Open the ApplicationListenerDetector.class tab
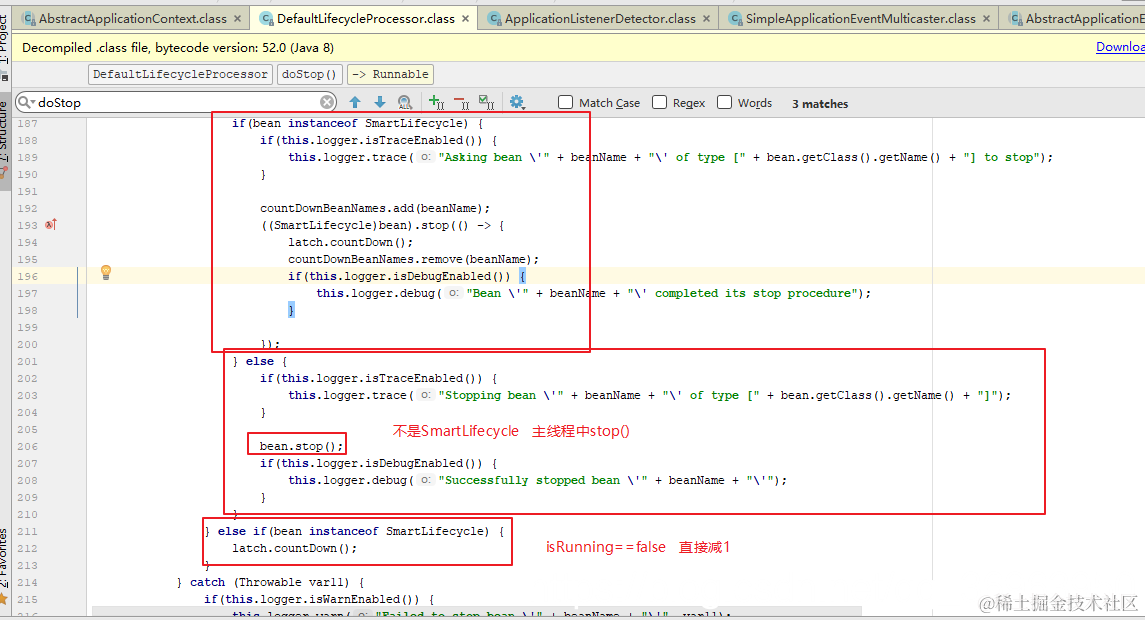This screenshot has height=620, width=1145. (x=600, y=18)
